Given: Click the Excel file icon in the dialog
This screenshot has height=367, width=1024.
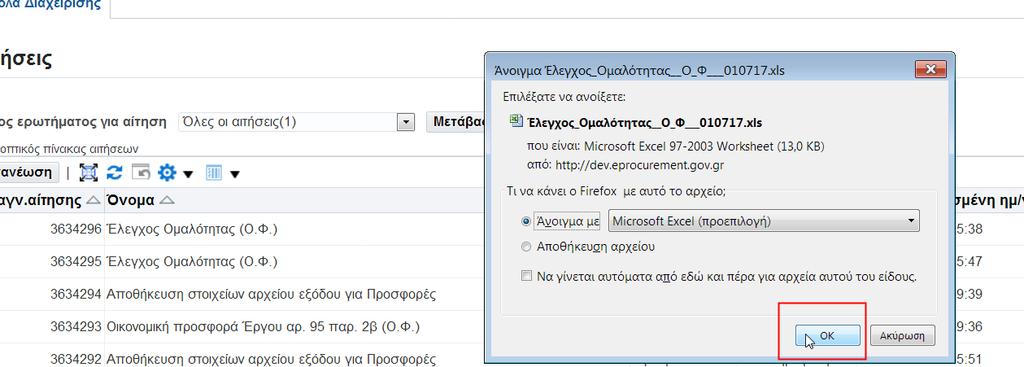Looking at the screenshot, I should point(516,121).
